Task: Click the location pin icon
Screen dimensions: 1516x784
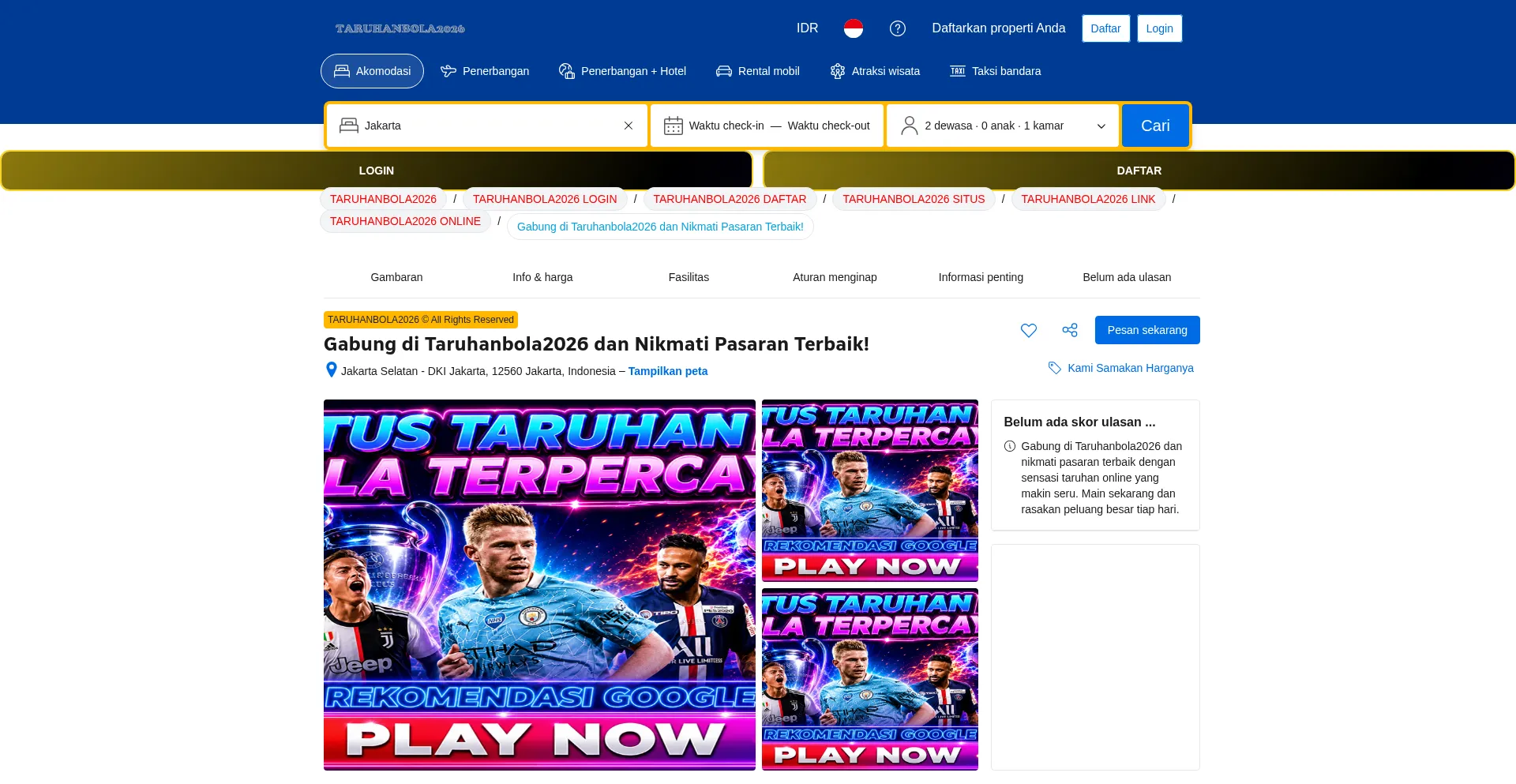Action: coord(332,370)
